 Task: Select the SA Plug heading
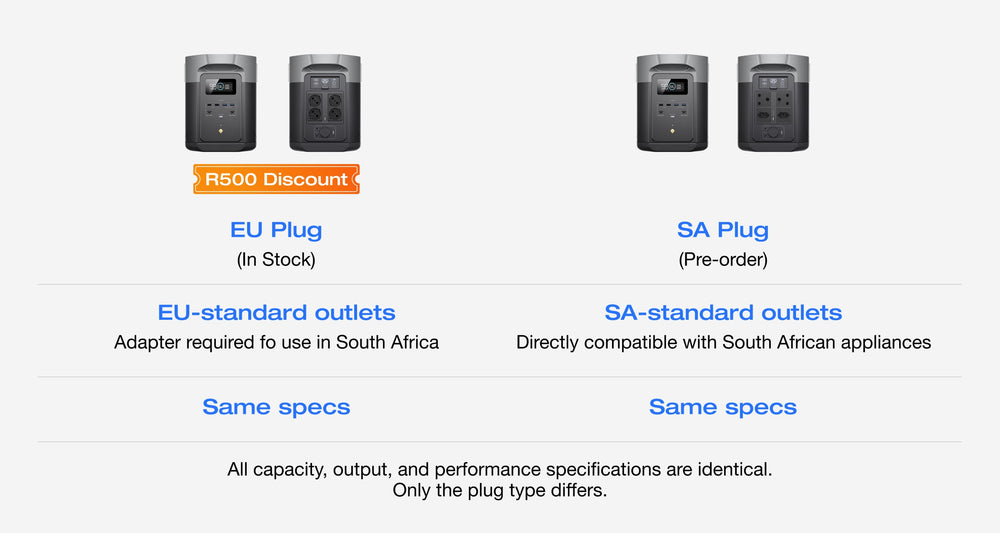click(x=723, y=230)
